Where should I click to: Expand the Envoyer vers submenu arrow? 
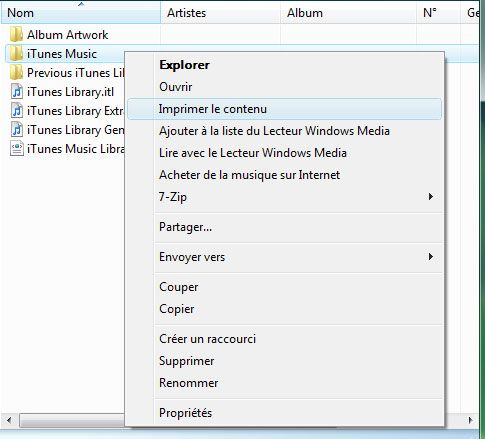(431, 257)
